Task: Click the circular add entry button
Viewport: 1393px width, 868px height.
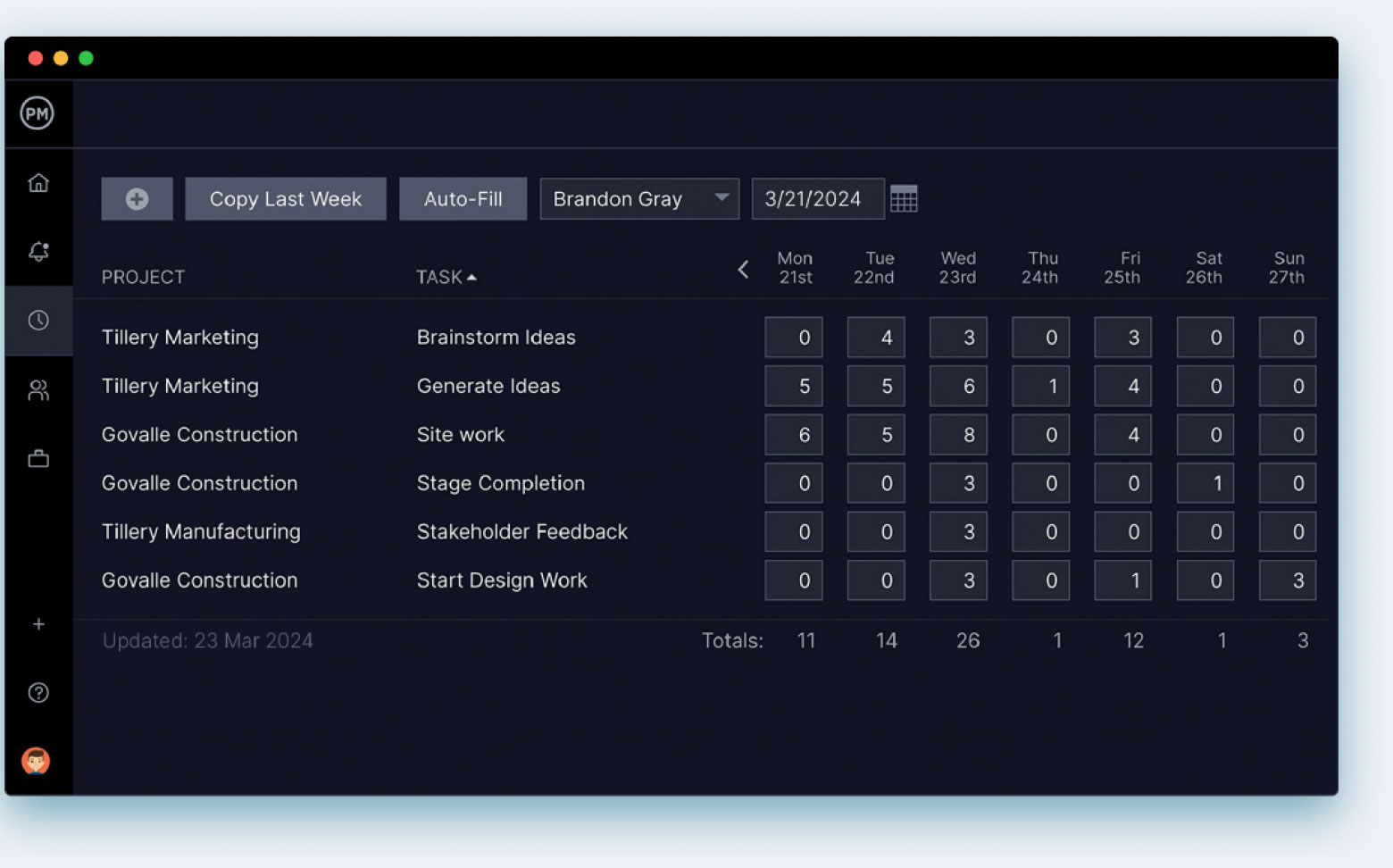Action: (x=137, y=198)
